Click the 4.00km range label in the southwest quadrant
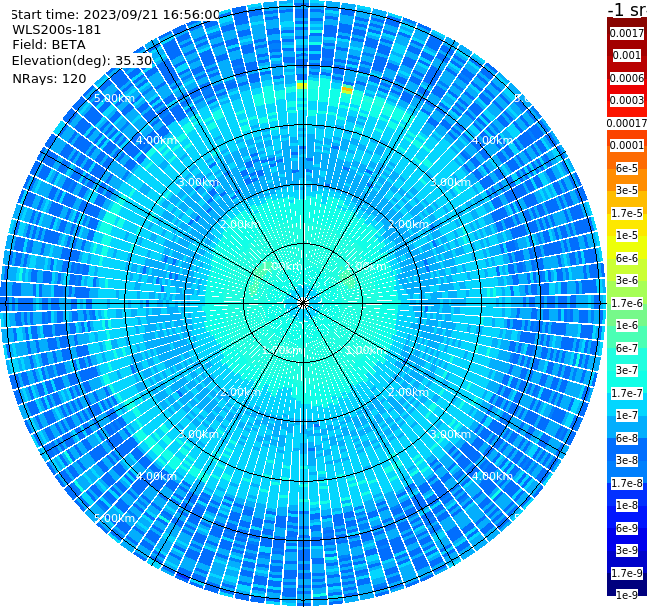The height and width of the screenshot is (607, 647). 156,476
